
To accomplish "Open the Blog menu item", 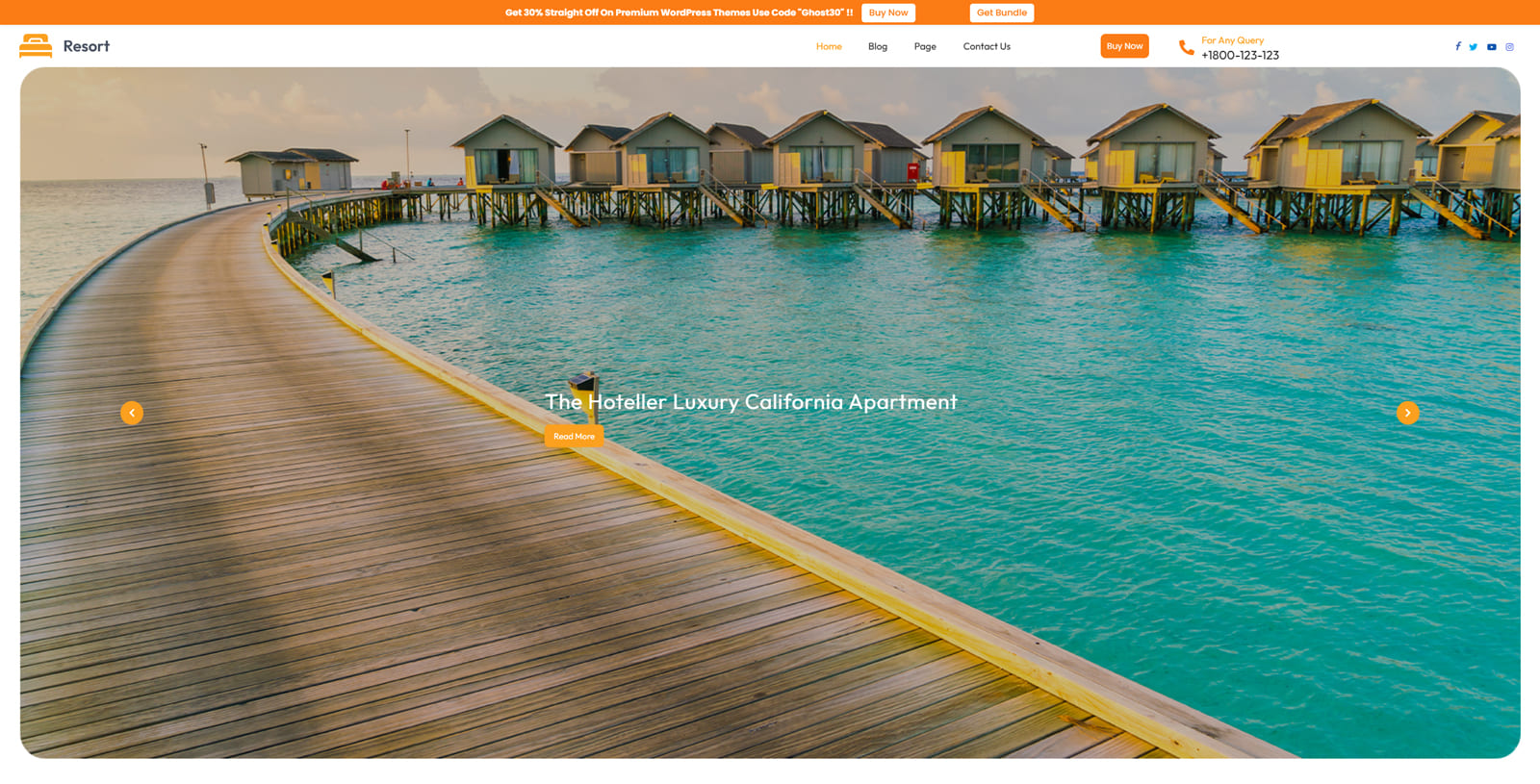I will coord(878,46).
